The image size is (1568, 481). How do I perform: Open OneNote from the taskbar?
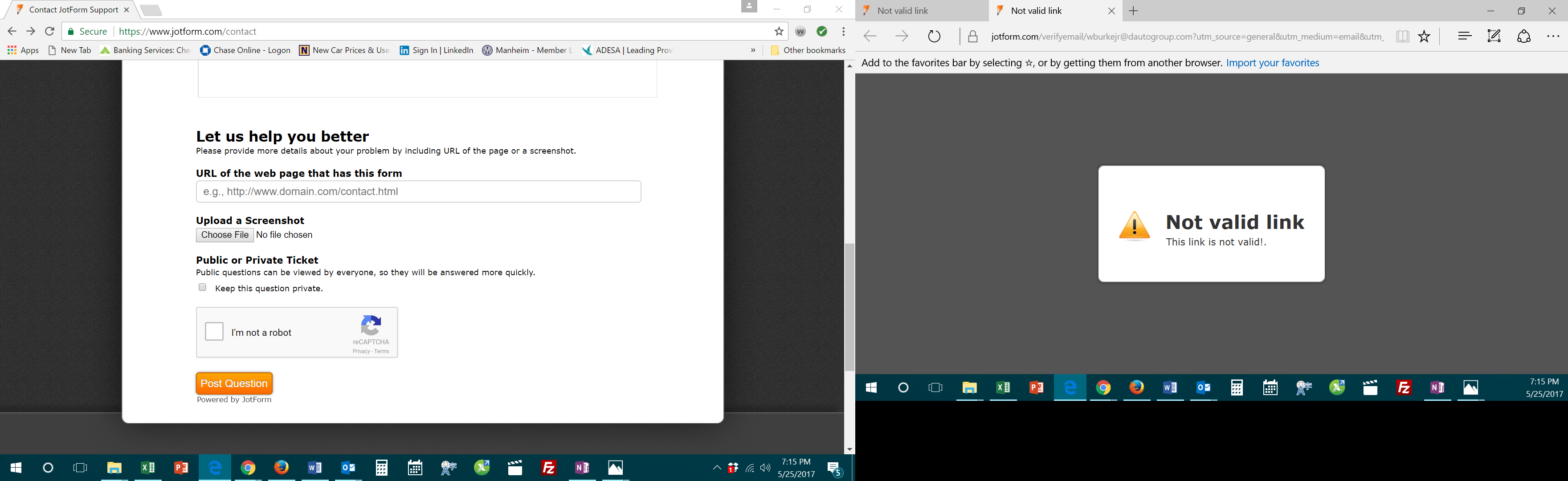[x=581, y=468]
